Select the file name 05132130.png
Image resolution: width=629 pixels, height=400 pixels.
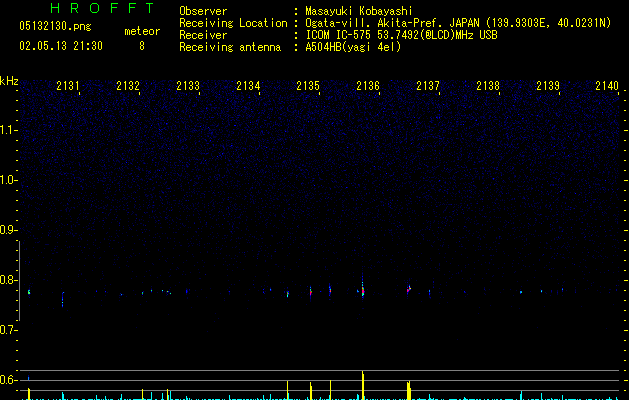[55, 26]
